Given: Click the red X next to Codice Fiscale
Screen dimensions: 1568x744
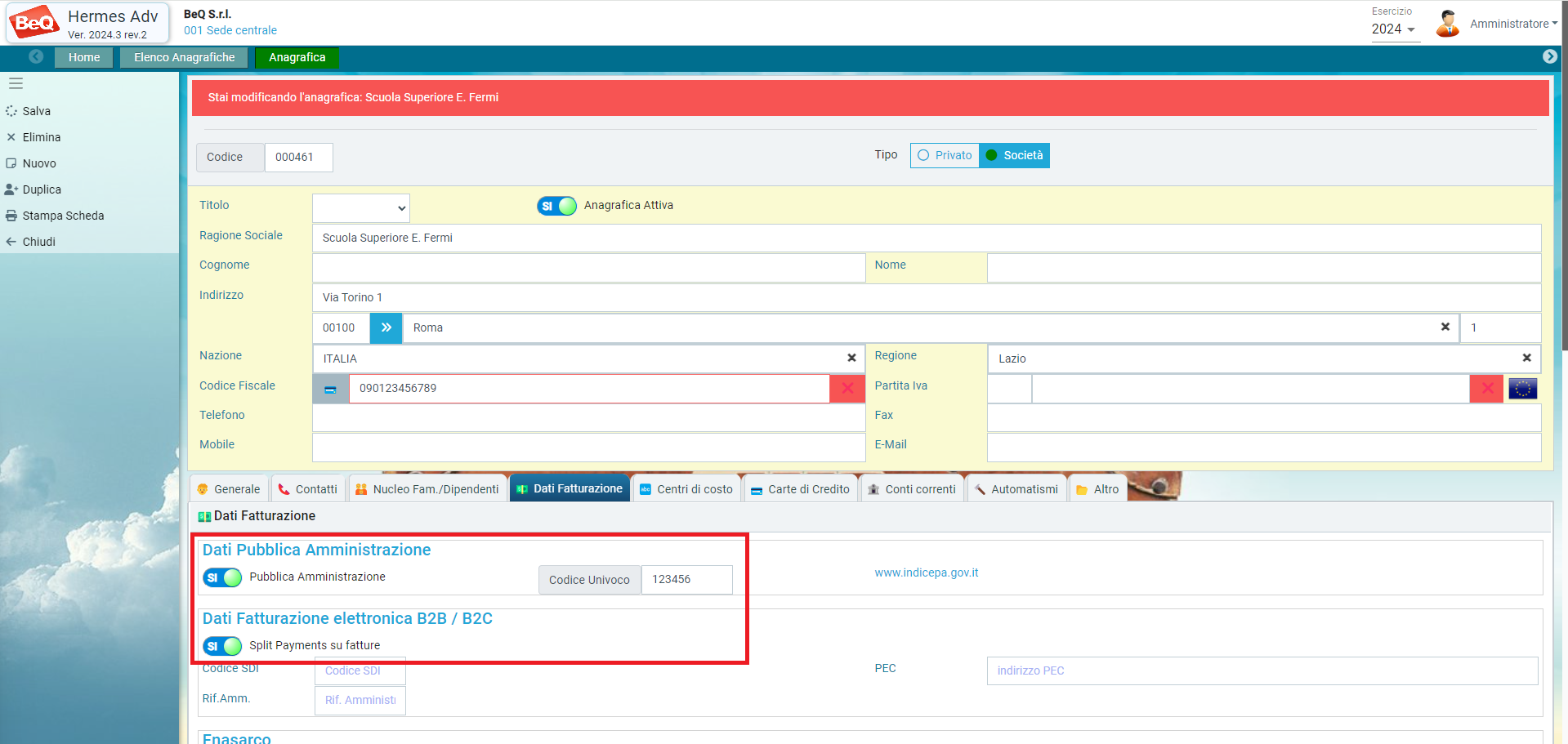Looking at the screenshot, I should click(x=847, y=388).
